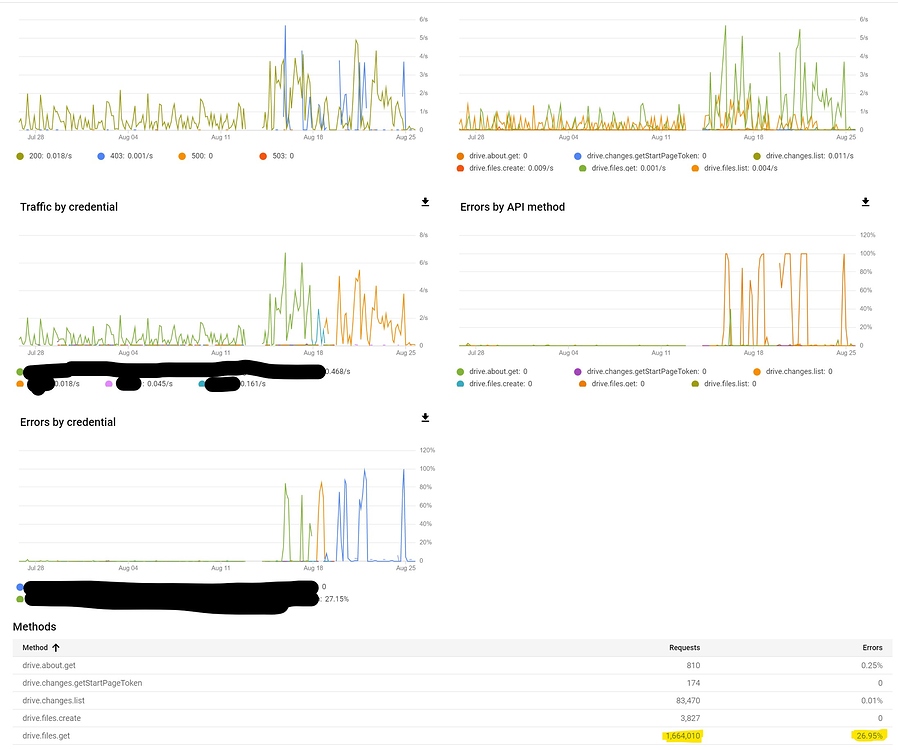Viewport: 898px width, 750px height.
Task: Select 'drive.files.create: 0.009/s' legend item
Action: 506,168
